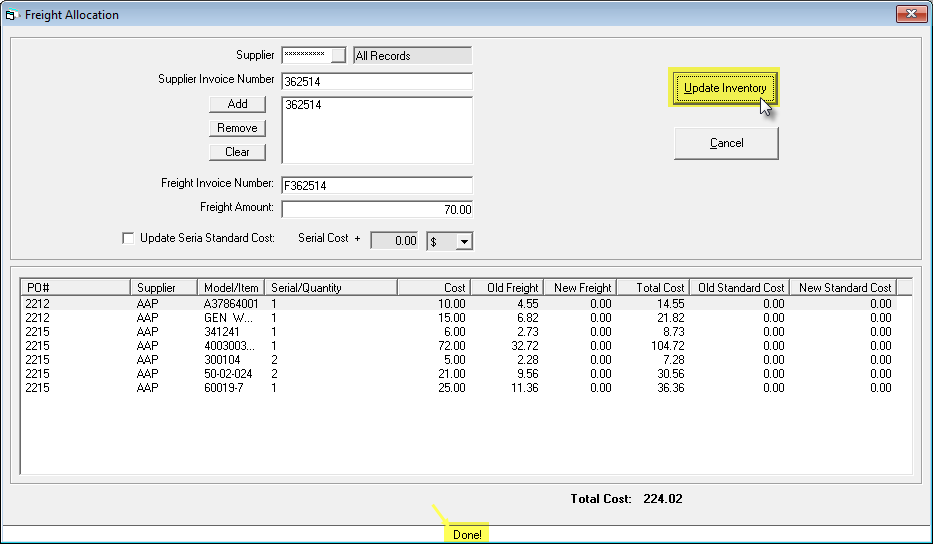The image size is (933, 544).
Task: Click the 11.36 old freight cell
Action: [524, 387]
